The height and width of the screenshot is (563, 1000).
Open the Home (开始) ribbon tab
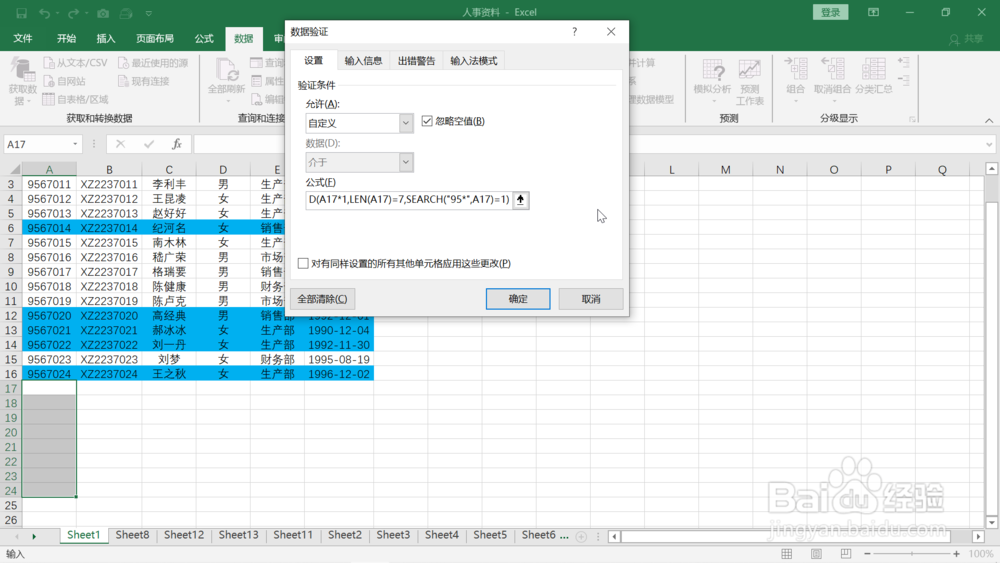click(66, 38)
